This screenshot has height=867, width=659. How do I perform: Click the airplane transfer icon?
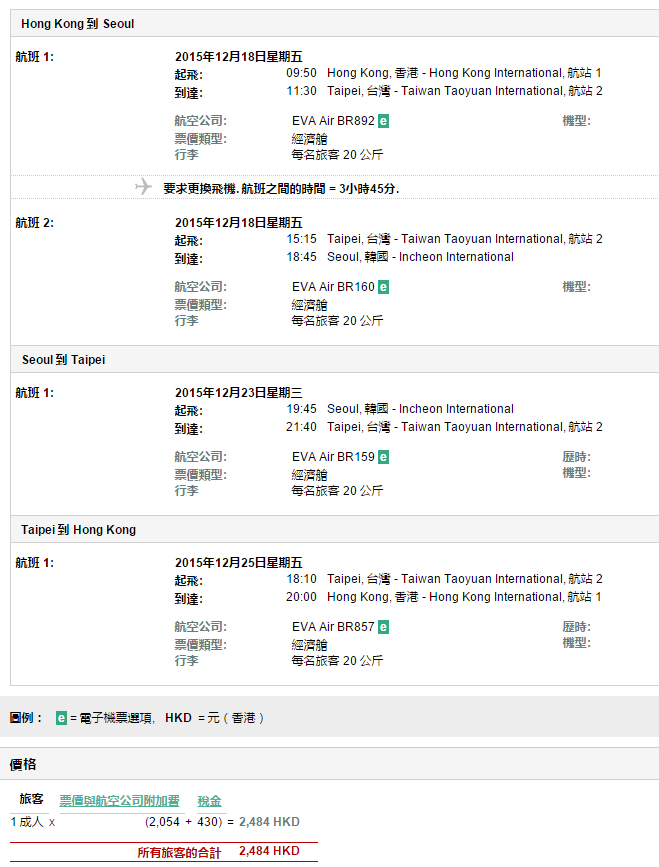[x=143, y=187]
